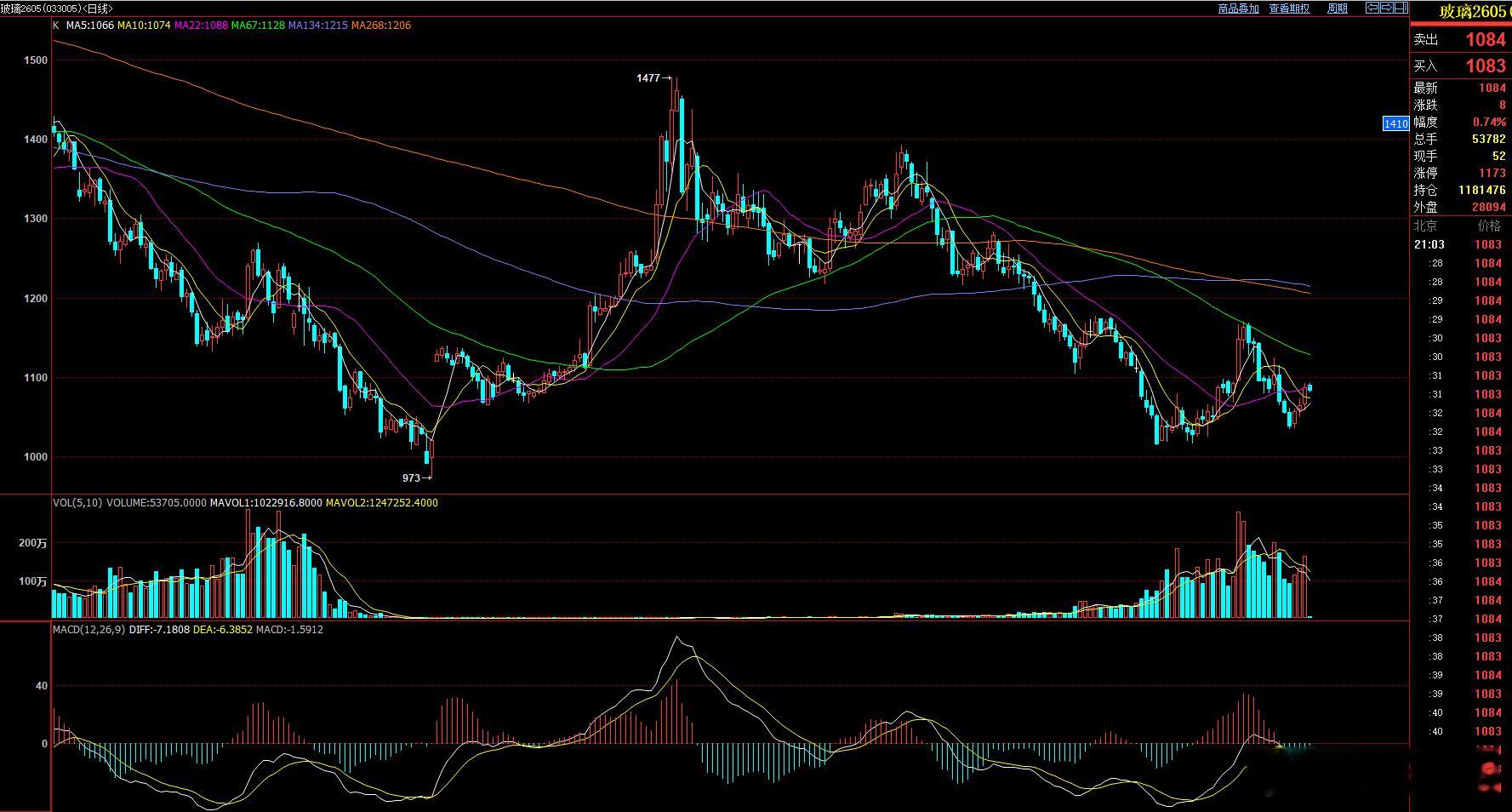
Task: Select the MA22:1088 indicator label
Action: pos(201,26)
